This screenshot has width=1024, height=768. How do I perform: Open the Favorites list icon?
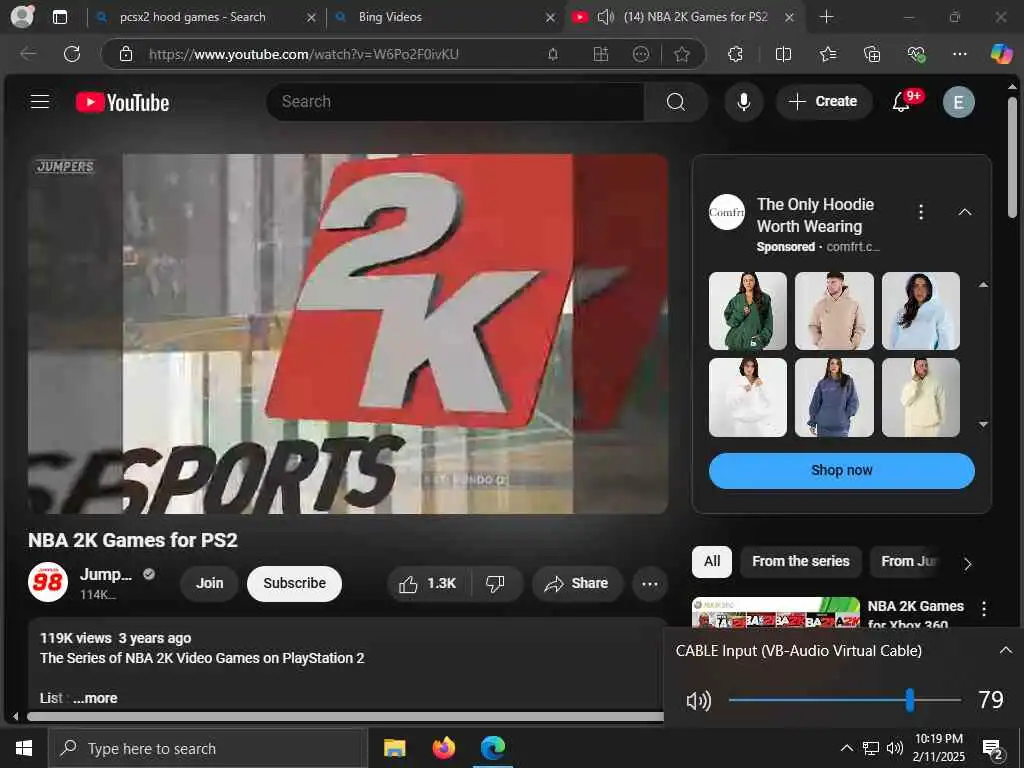pos(827,54)
